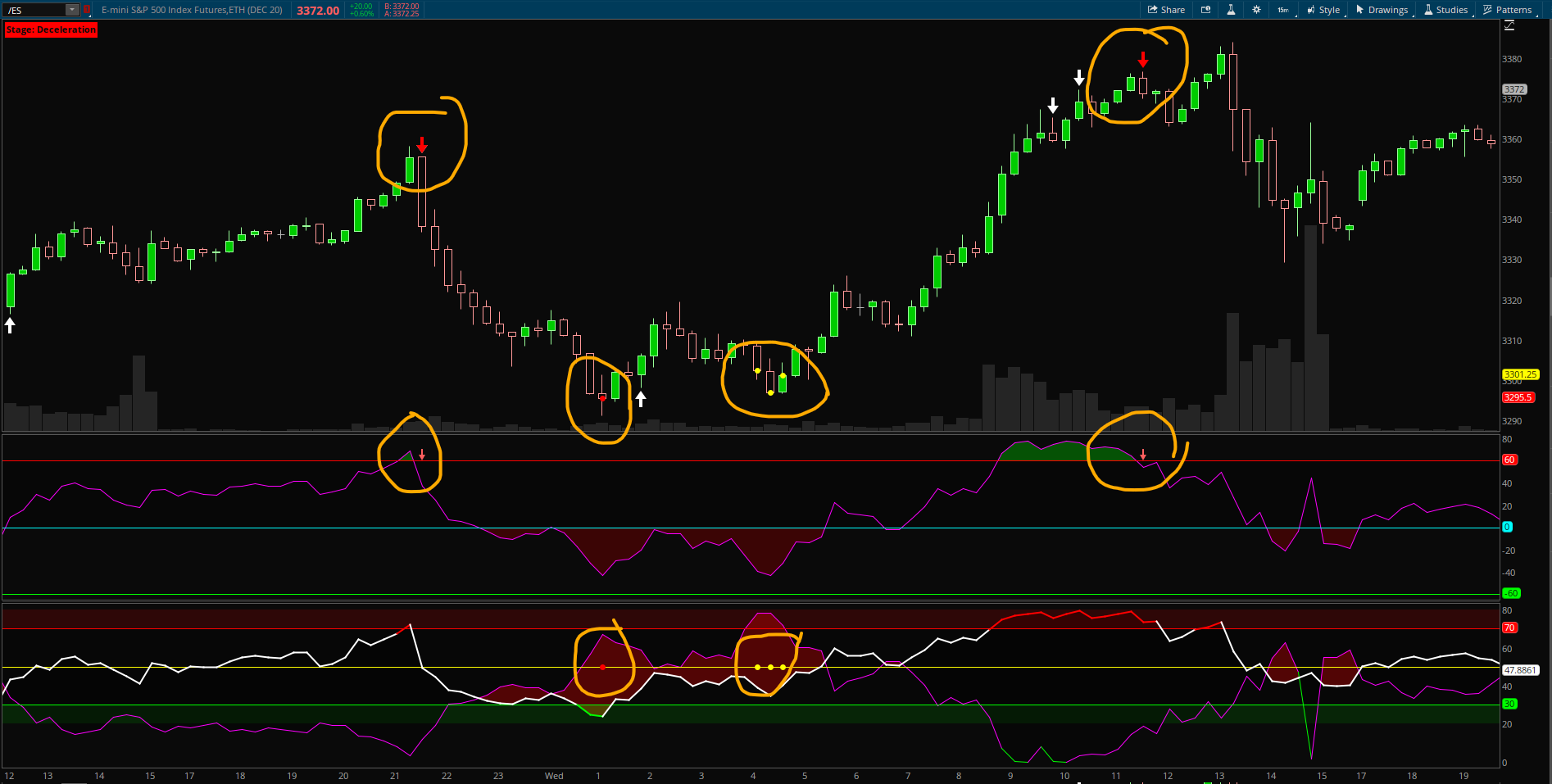Click the red indicator icon beside symbol box

pyautogui.click(x=87, y=10)
